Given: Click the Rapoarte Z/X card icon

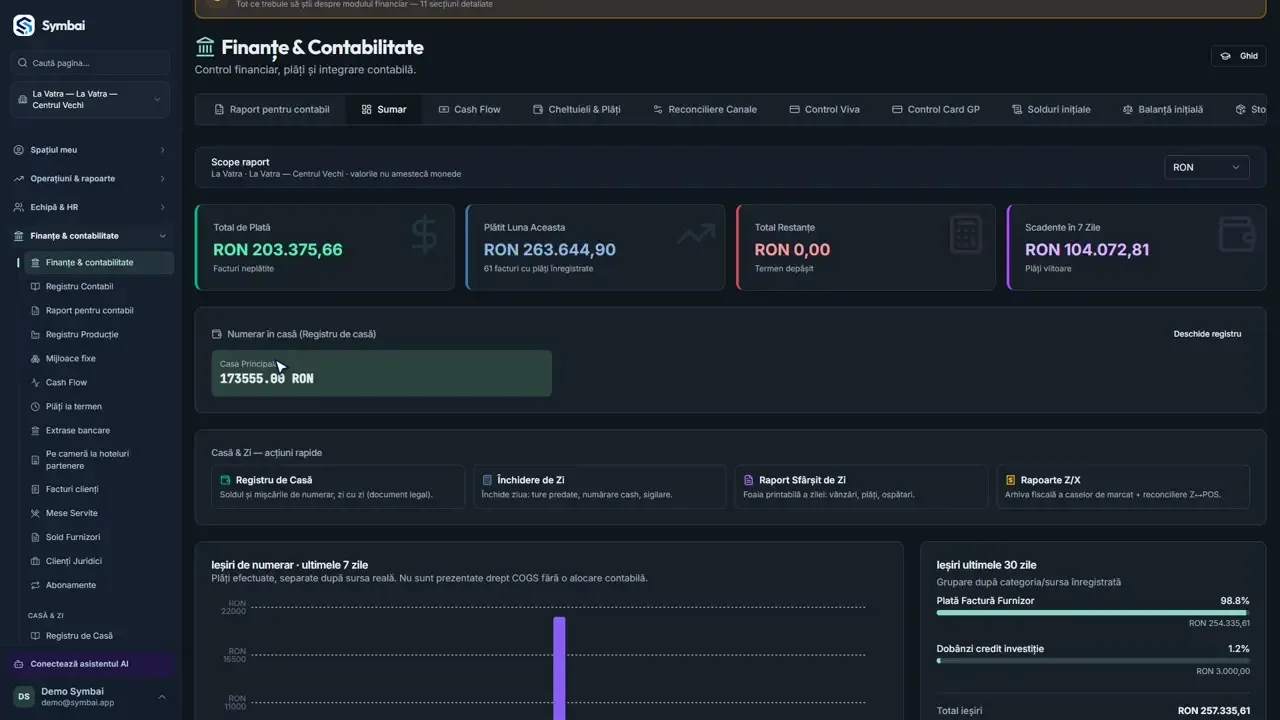Looking at the screenshot, I should [x=1011, y=480].
